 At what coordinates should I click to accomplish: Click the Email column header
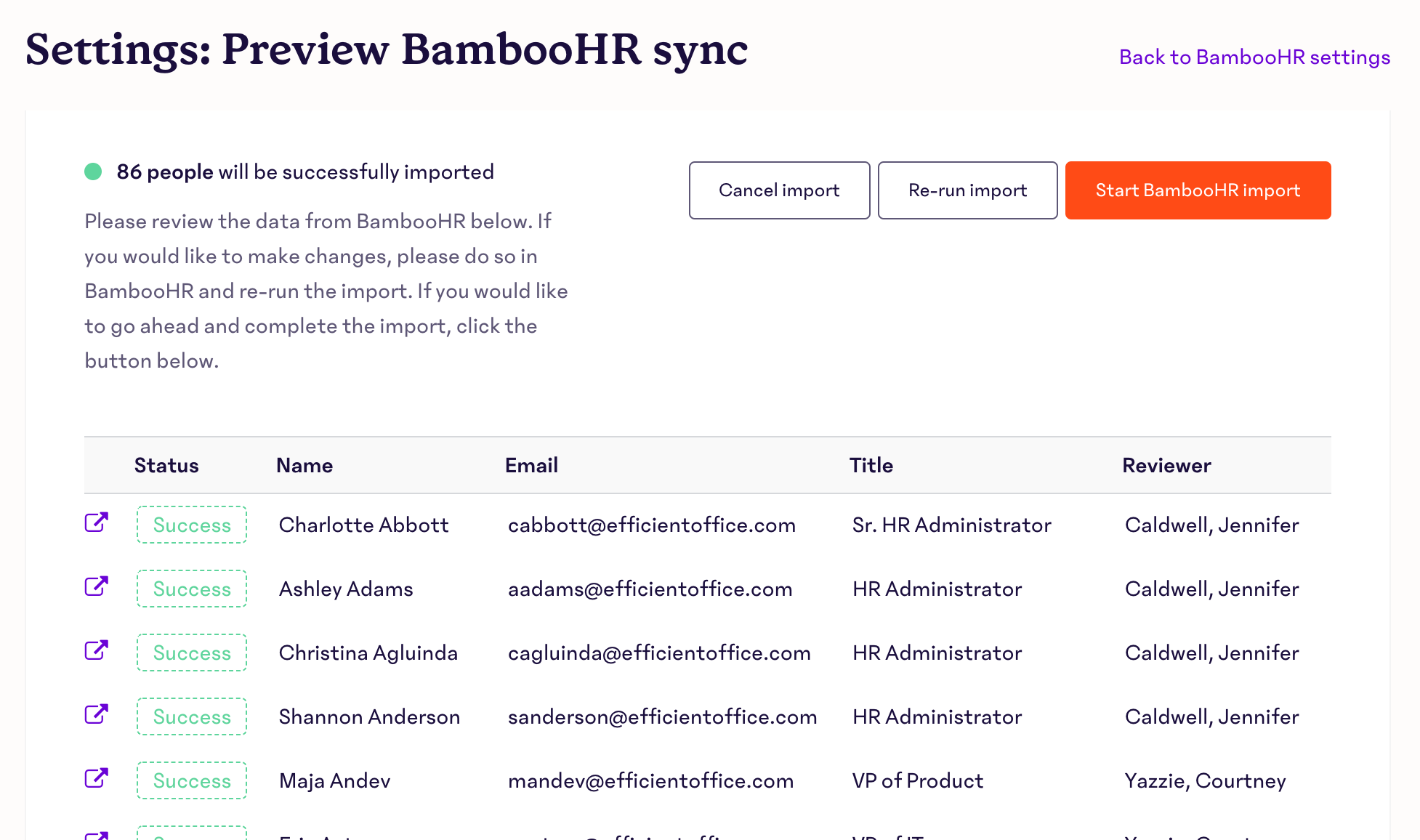[531, 465]
